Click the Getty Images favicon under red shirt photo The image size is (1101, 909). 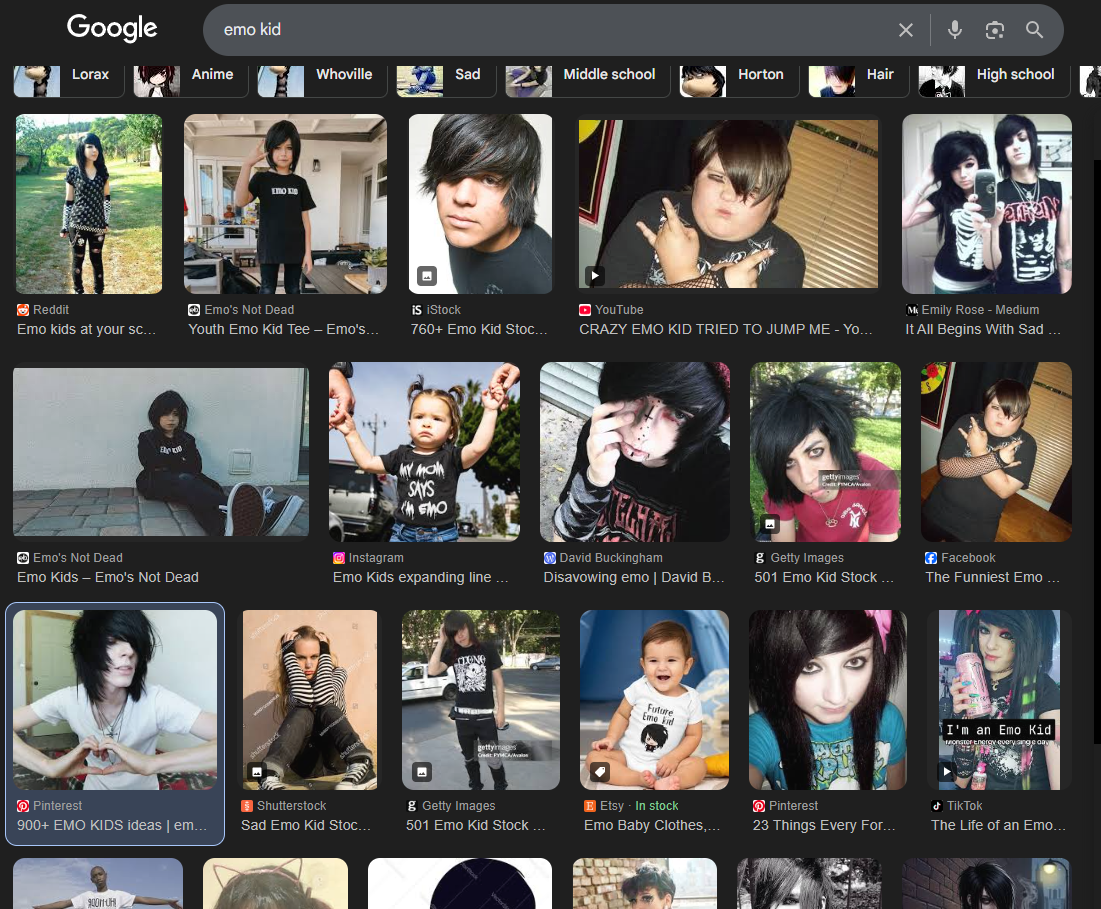760,558
